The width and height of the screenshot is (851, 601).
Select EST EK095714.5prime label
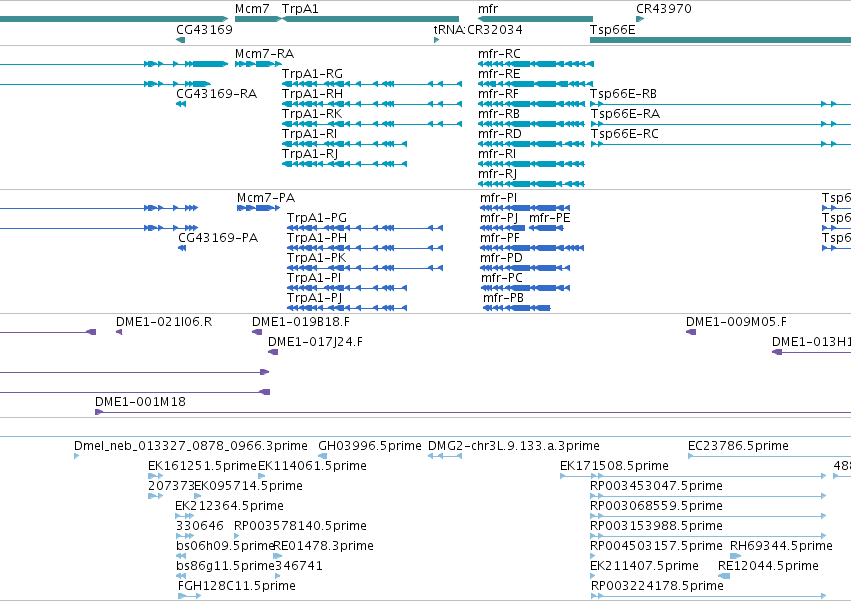(x=249, y=485)
